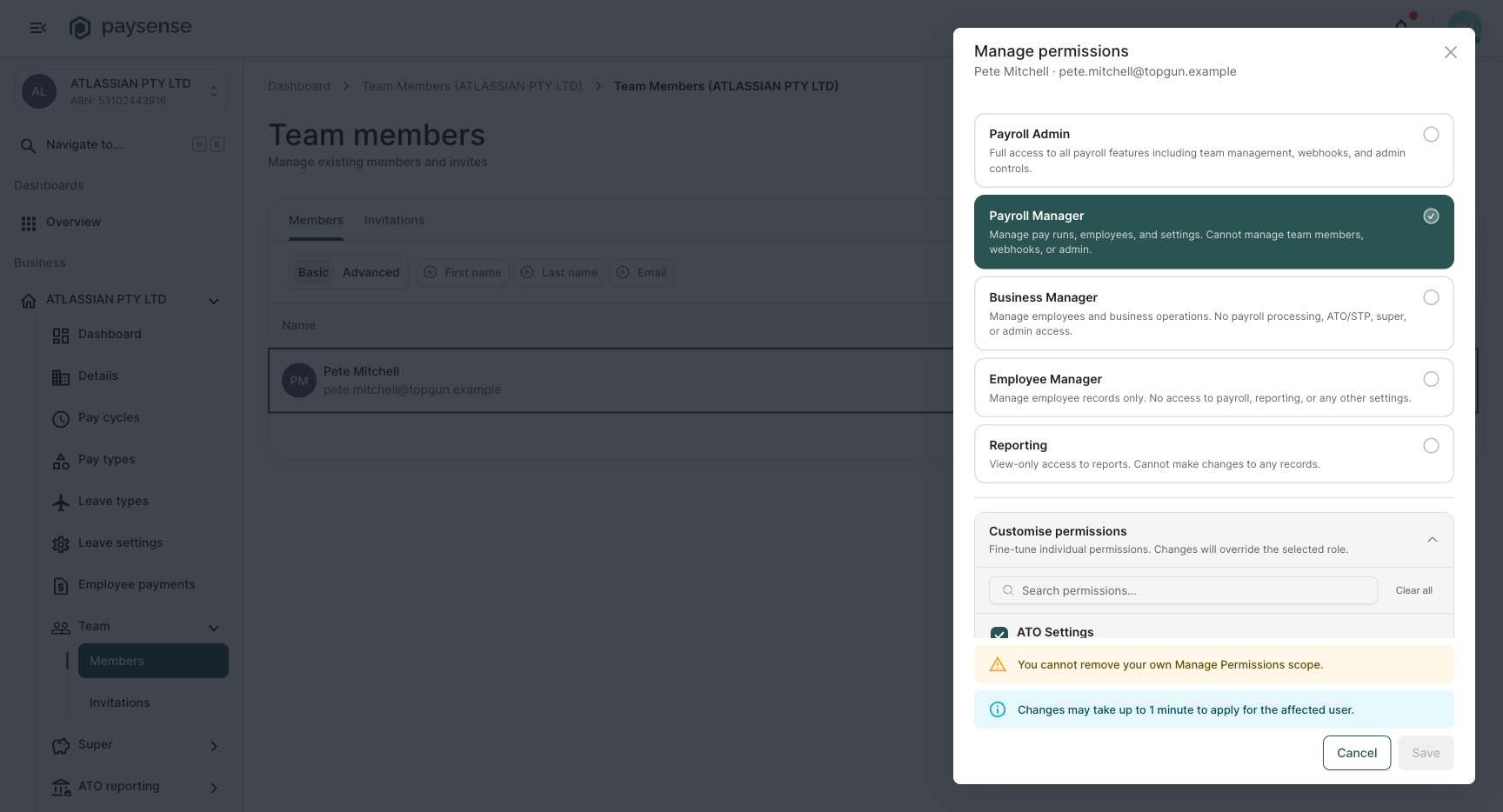Go to Invitations in the sidebar

click(x=153, y=702)
